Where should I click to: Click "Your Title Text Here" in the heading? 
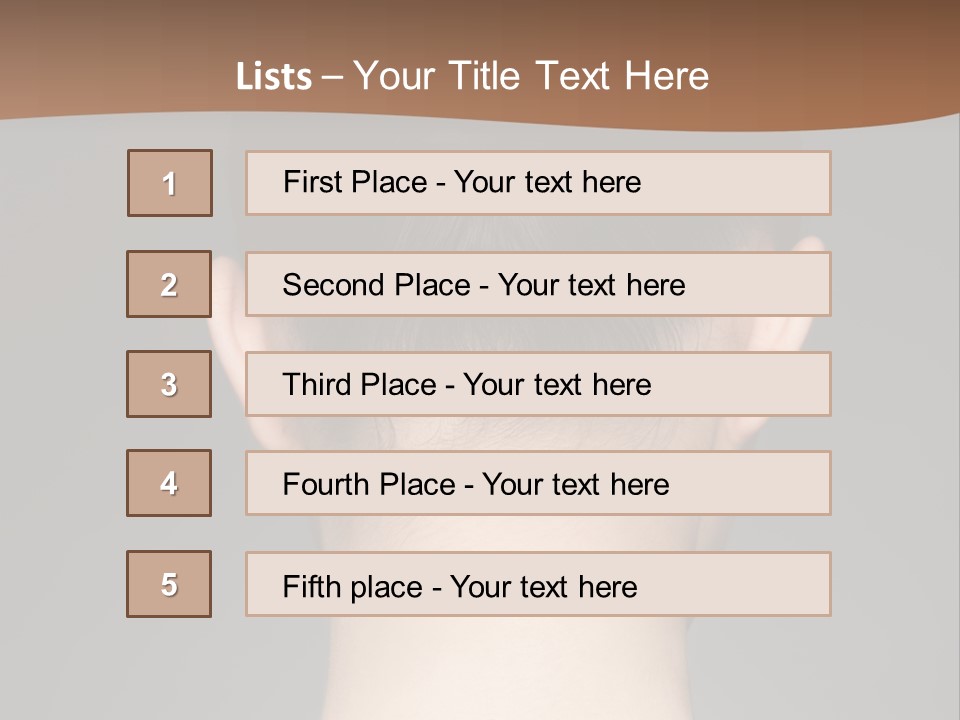tap(531, 76)
